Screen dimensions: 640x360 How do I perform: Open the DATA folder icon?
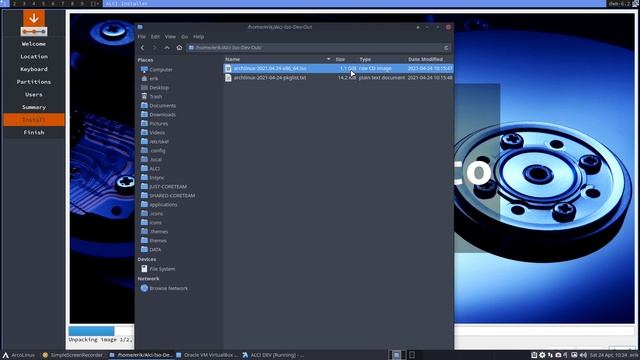[144, 249]
